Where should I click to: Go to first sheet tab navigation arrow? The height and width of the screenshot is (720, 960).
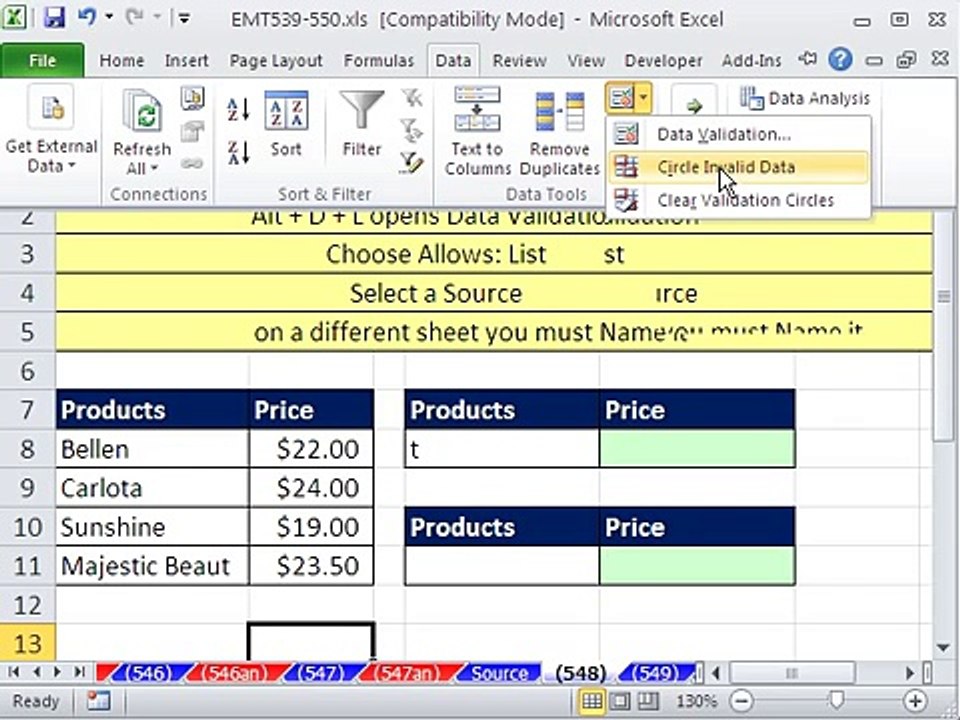pyautogui.click(x=14, y=672)
